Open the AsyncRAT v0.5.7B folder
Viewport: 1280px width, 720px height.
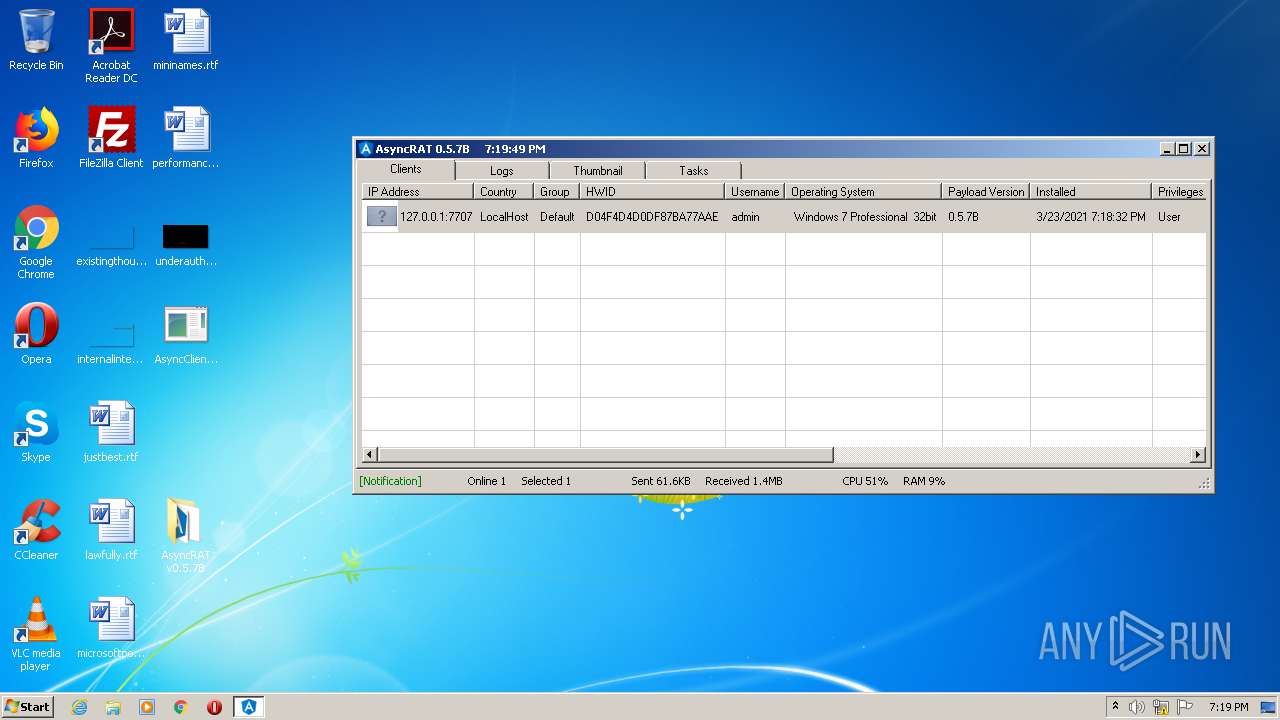click(186, 536)
